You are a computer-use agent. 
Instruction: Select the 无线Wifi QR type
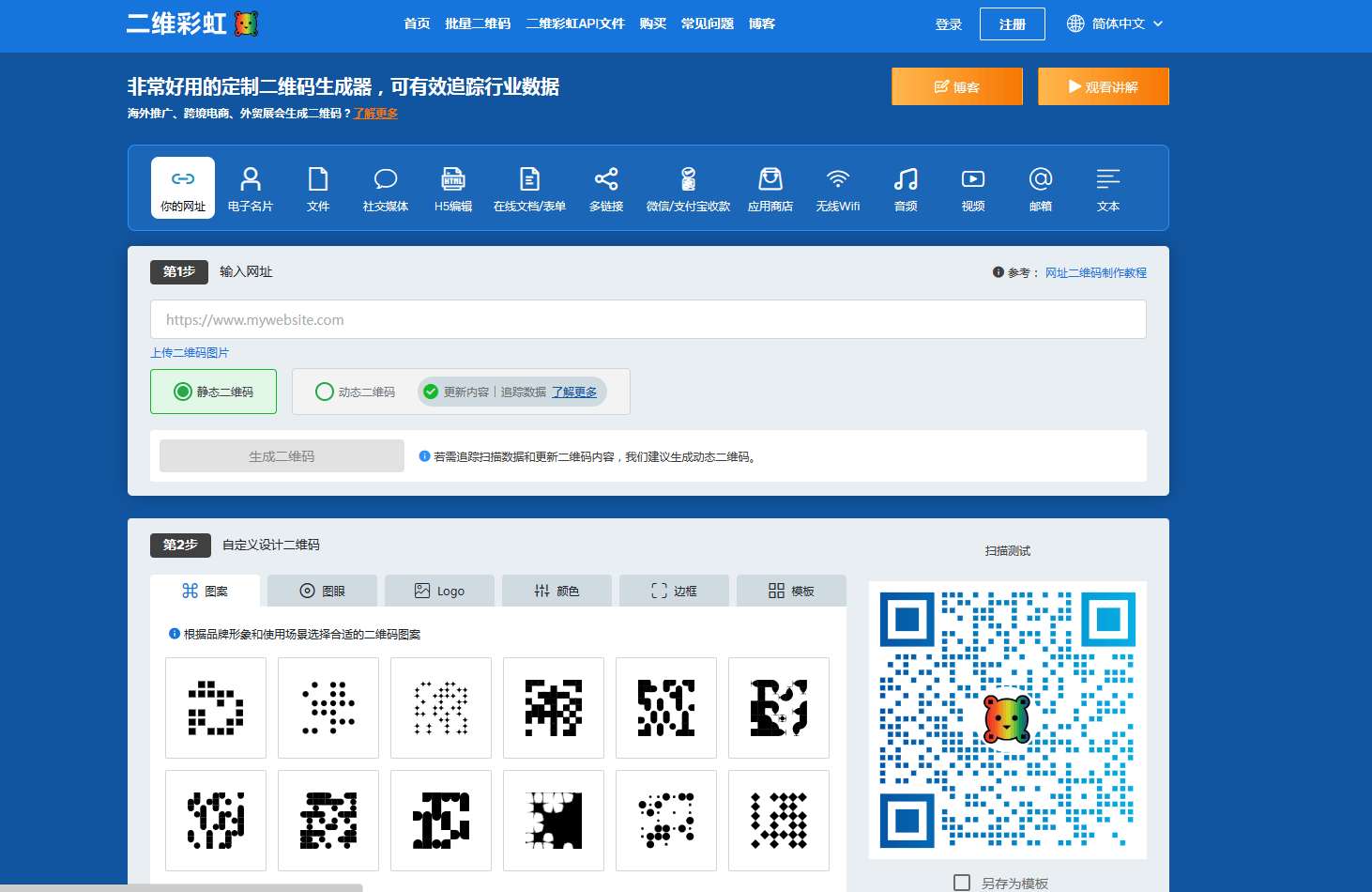(x=838, y=188)
